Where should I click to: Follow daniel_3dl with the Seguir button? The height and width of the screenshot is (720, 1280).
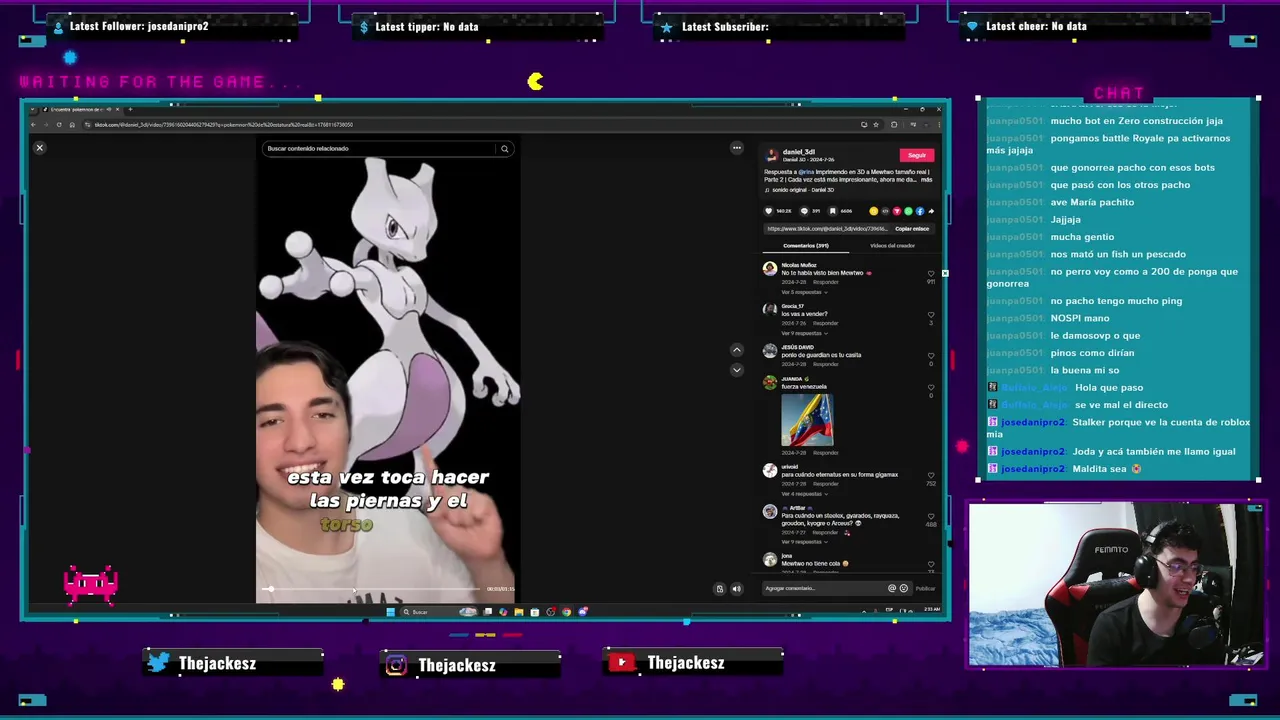click(x=917, y=155)
